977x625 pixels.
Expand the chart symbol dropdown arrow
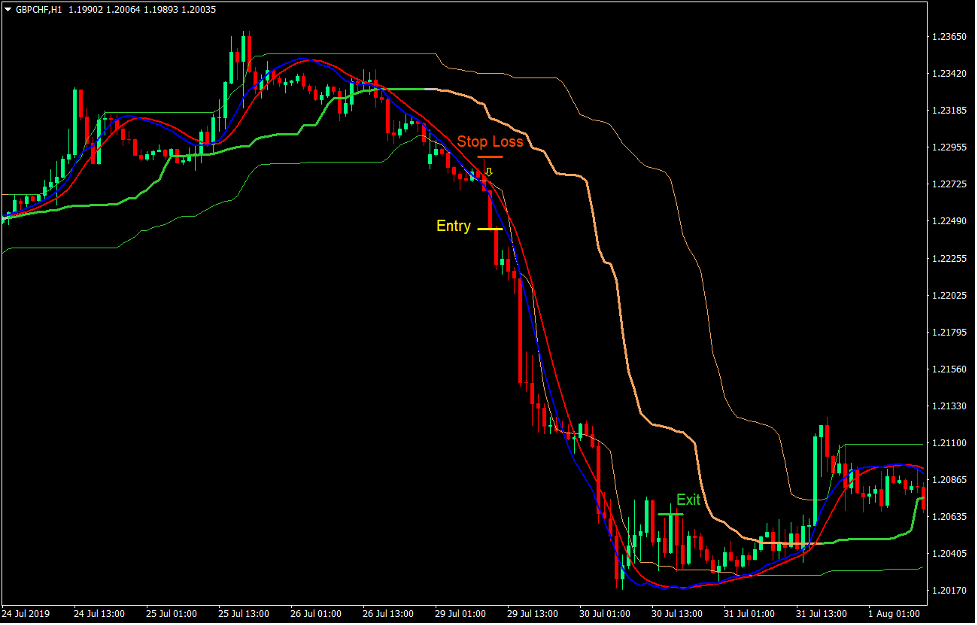point(10,8)
